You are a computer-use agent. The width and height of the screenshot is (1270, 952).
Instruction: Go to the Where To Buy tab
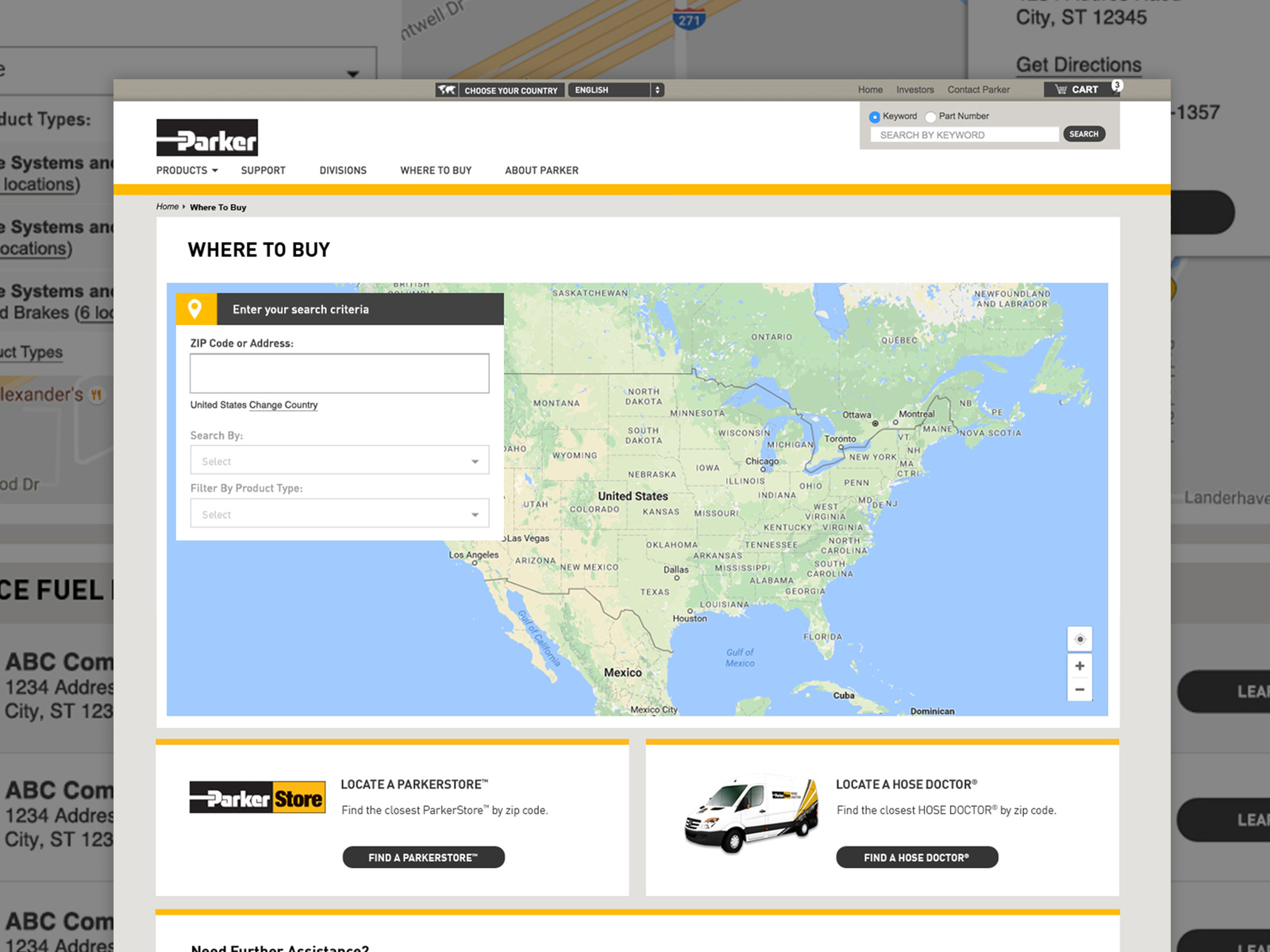[x=436, y=170]
